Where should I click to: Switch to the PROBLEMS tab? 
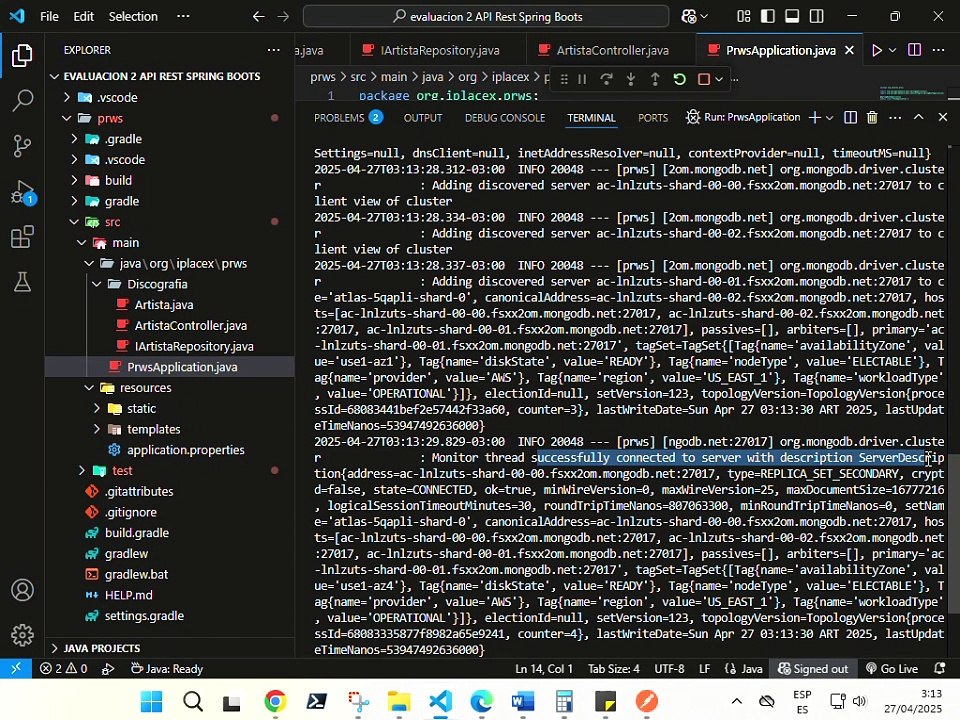pyautogui.click(x=348, y=118)
